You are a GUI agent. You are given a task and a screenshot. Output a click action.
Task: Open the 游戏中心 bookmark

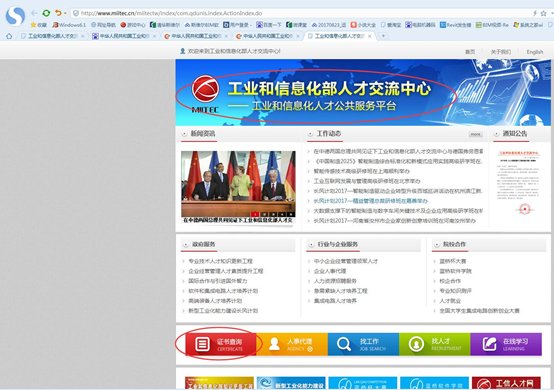(x=133, y=25)
